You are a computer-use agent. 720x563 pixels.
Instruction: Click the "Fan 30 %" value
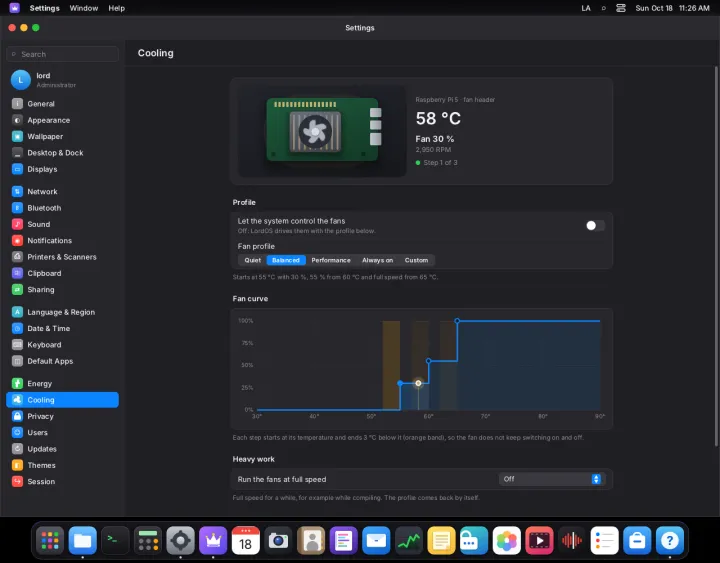click(x=435, y=139)
